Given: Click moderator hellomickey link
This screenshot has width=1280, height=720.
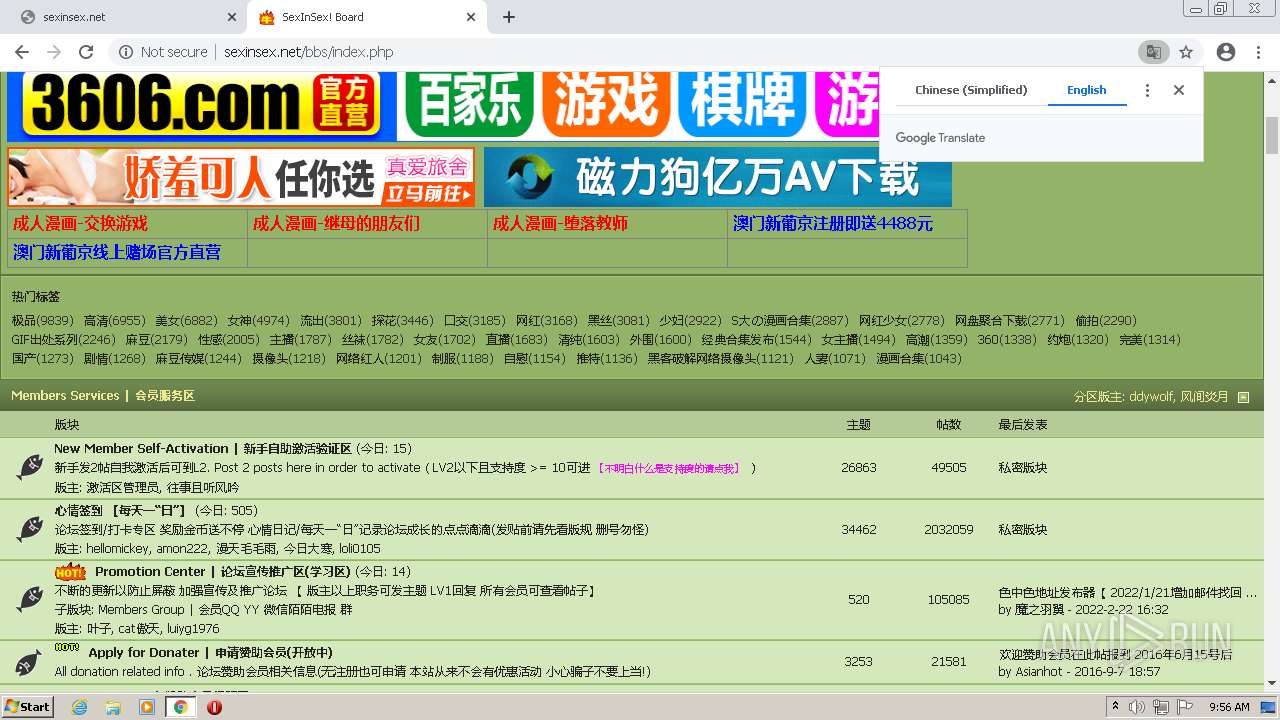Looking at the screenshot, I should pos(118,549).
